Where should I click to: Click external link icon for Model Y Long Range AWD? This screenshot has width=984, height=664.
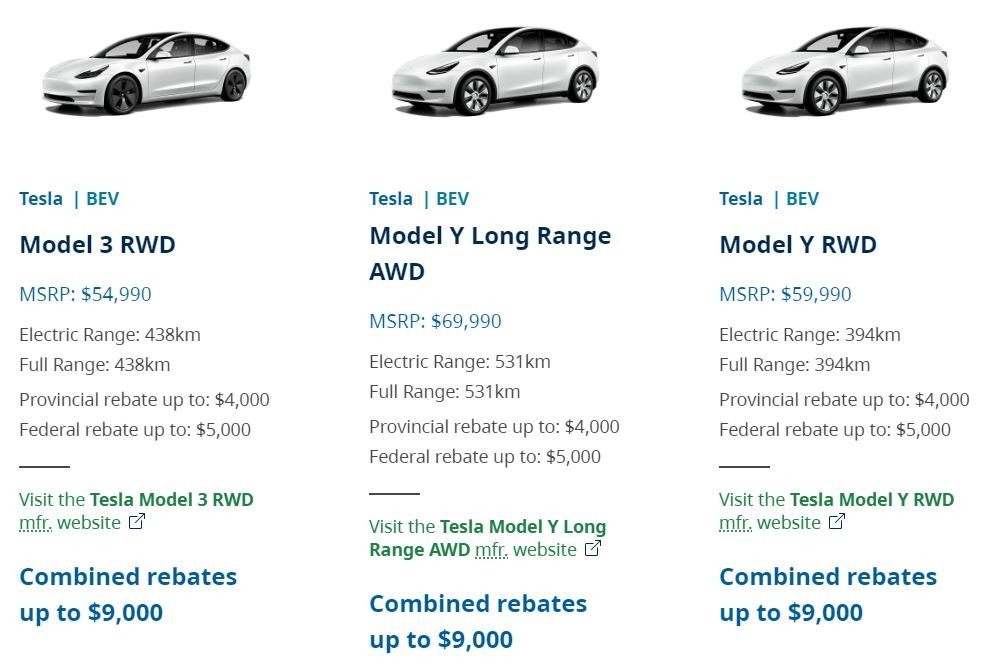(x=592, y=549)
